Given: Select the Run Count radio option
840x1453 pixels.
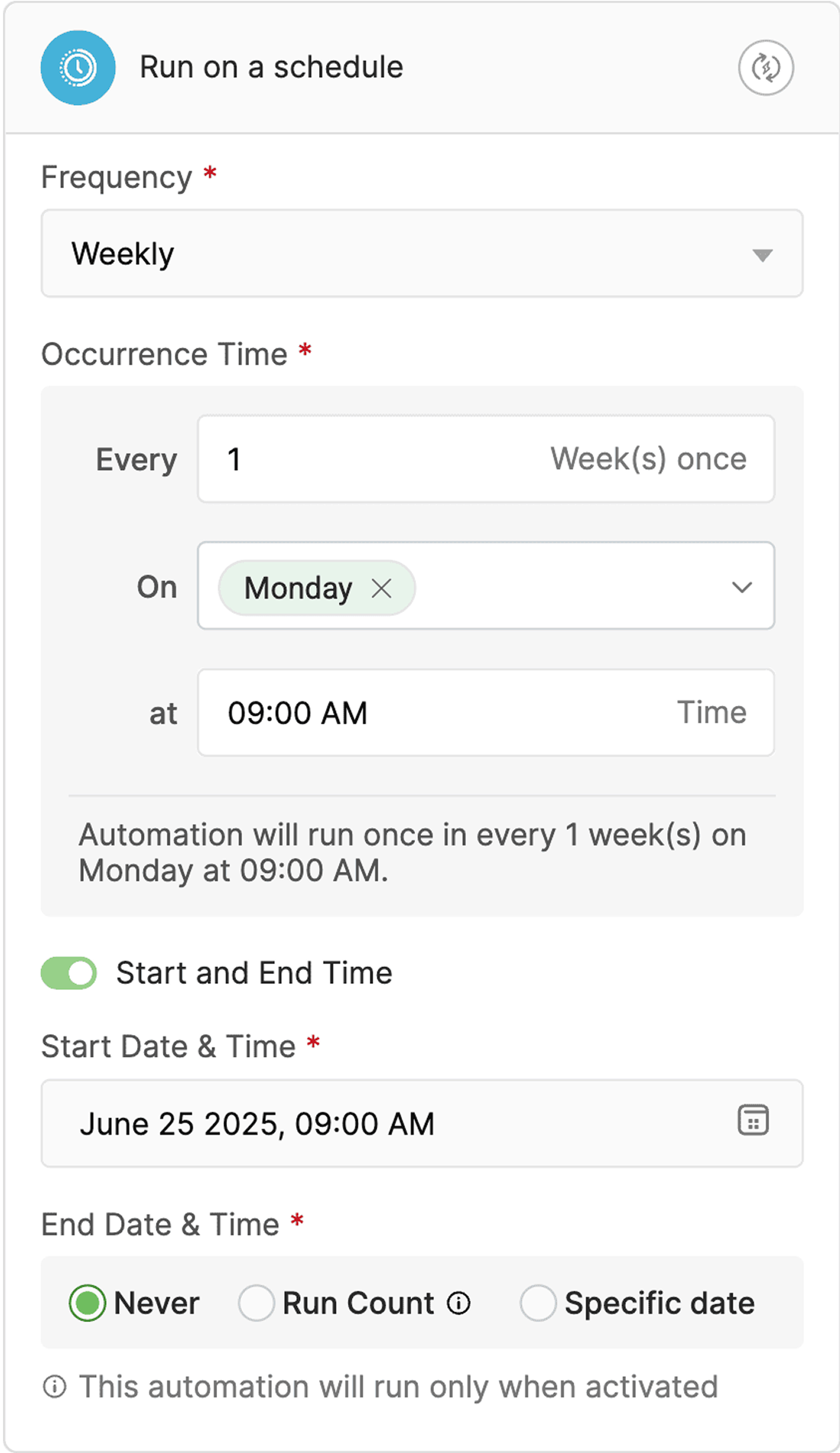Looking at the screenshot, I should (257, 1303).
